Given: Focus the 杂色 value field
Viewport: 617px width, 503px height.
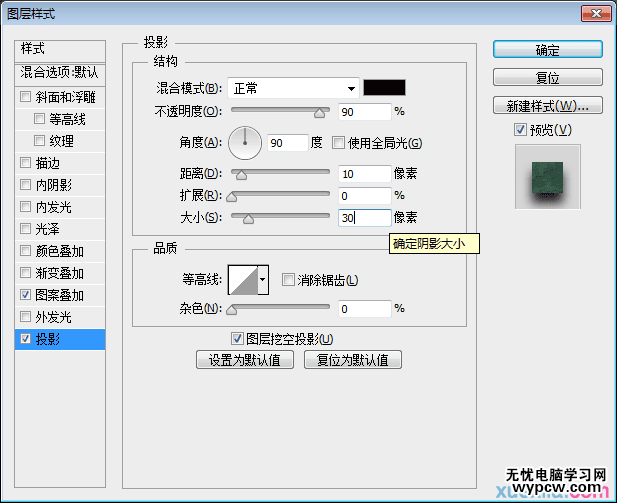Looking at the screenshot, I should pyautogui.click(x=365, y=309).
